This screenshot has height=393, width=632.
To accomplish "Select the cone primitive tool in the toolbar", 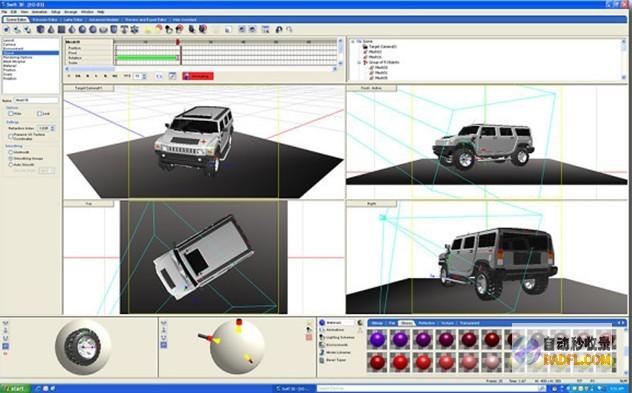I will pos(51,29).
